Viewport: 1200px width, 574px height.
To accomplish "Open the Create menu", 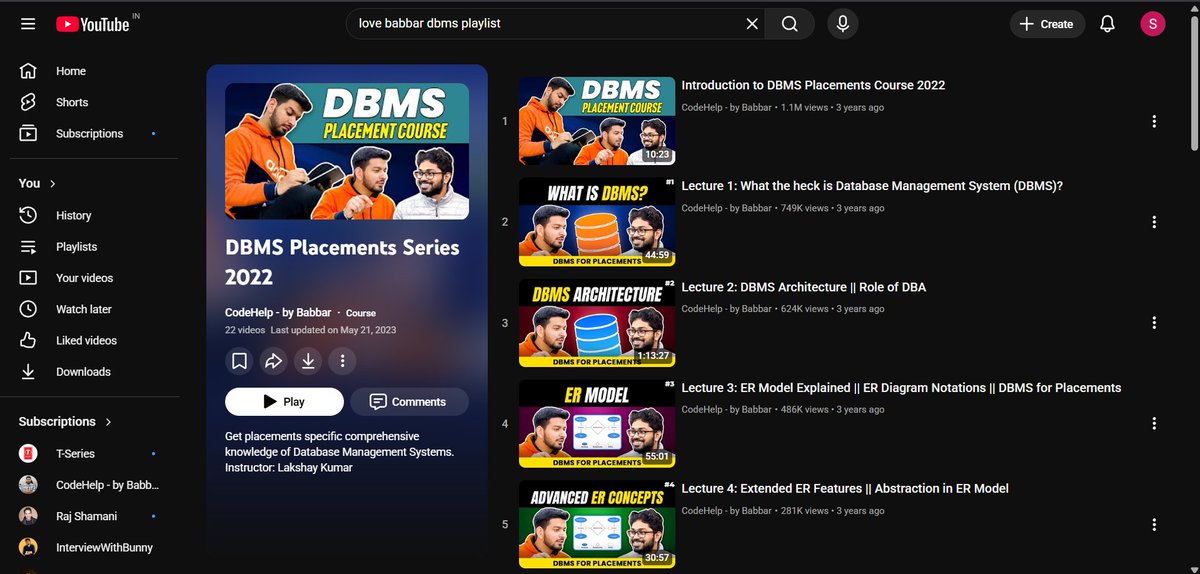I will point(1047,24).
